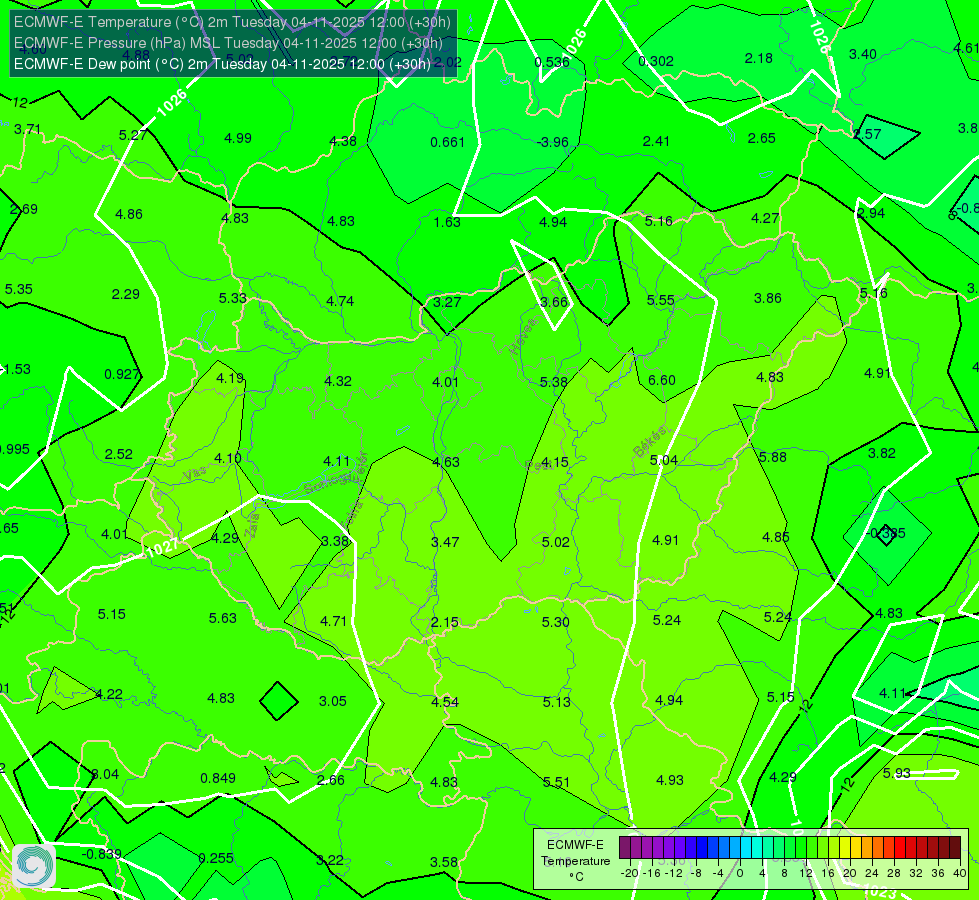Click the map value 4.38
This screenshot has width=979, height=900.
pyautogui.click(x=343, y=141)
